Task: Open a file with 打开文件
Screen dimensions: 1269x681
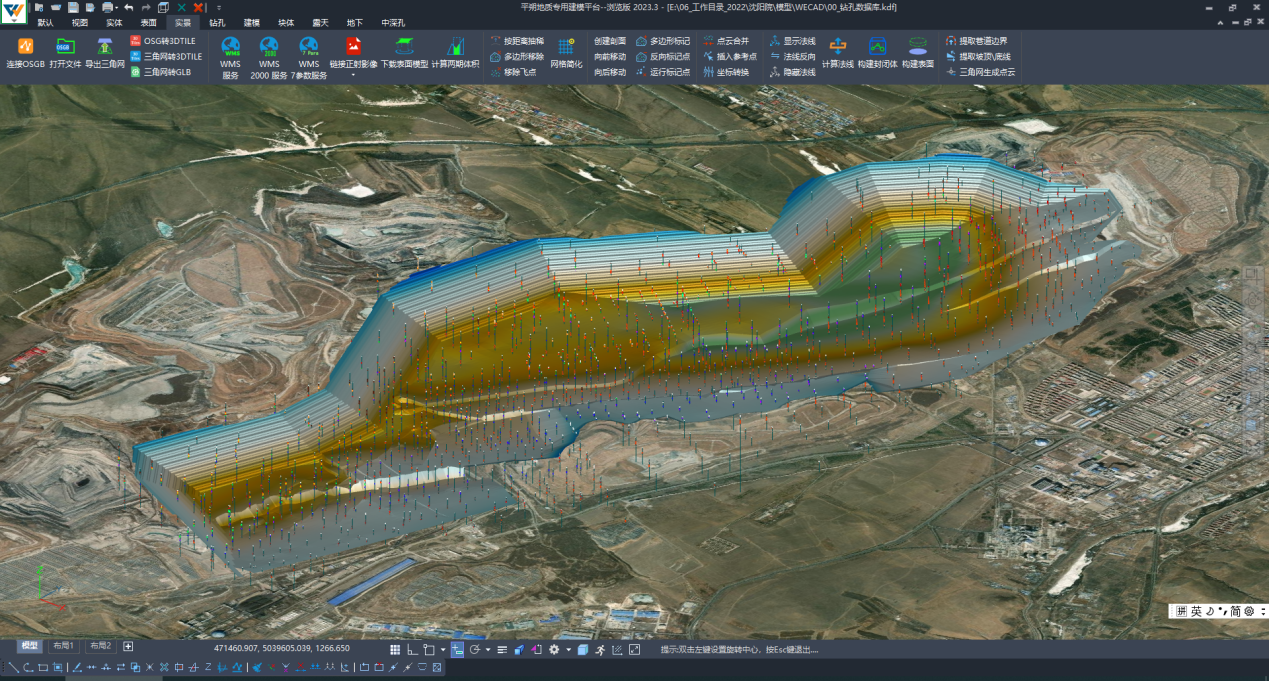Action: click(x=65, y=47)
